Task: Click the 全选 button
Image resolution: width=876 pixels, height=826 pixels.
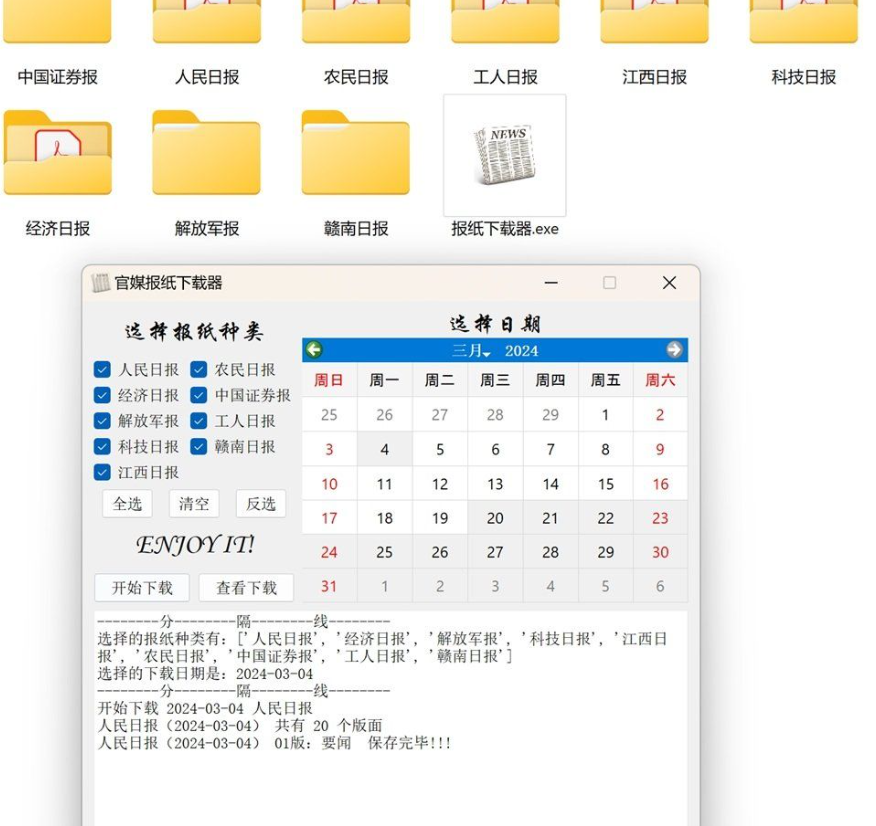Action: [127, 504]
